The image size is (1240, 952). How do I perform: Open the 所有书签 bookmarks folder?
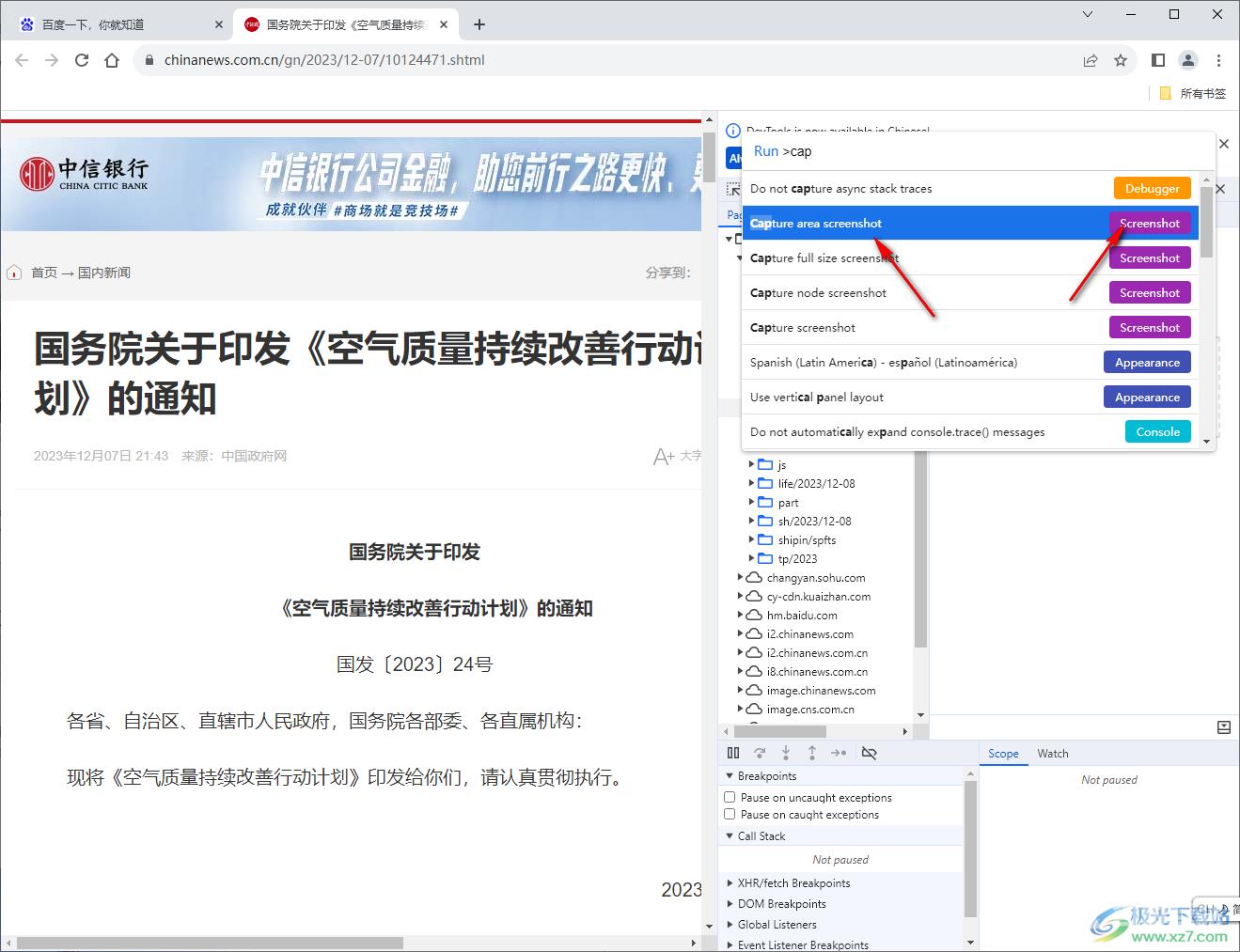(1193, 93)
